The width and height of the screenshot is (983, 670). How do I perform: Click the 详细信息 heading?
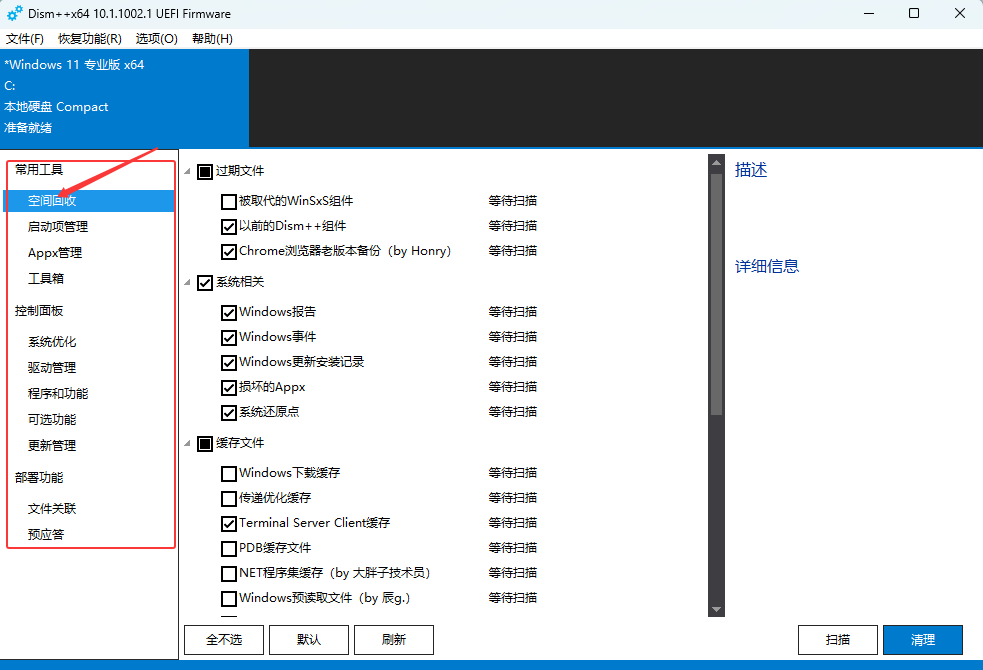coord(767,266)
